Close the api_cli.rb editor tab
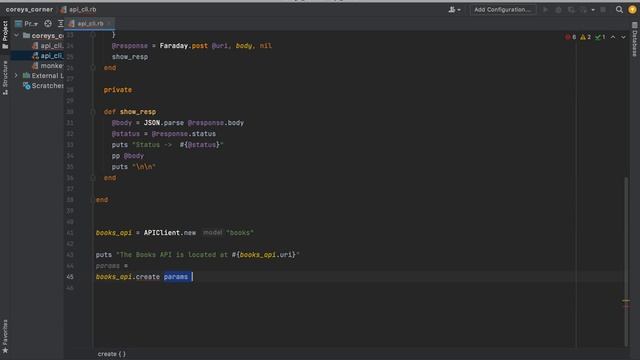The width and height of the screenshot is (640, 360). point(109,24)
